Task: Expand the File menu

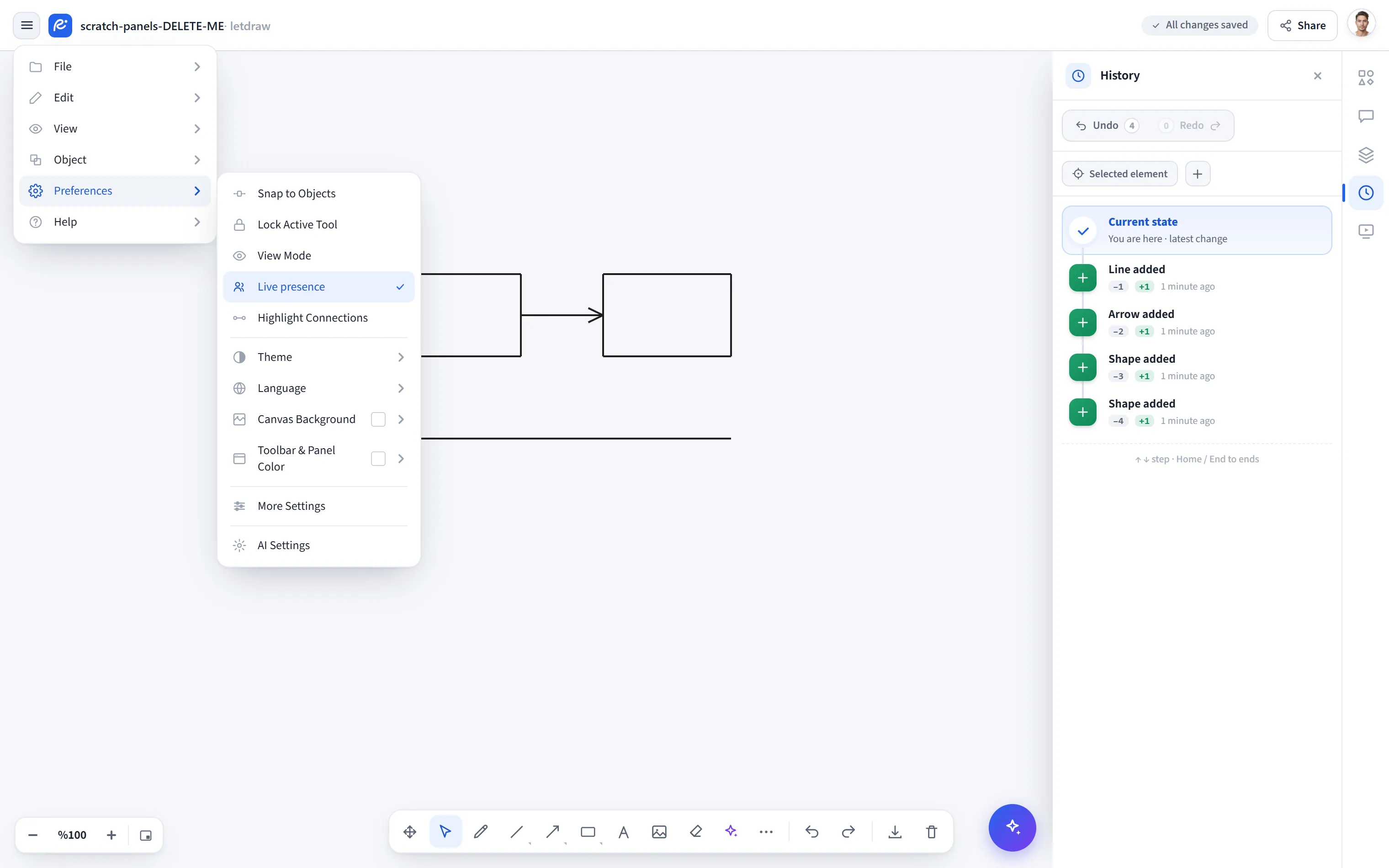Action: click(115, 67)
